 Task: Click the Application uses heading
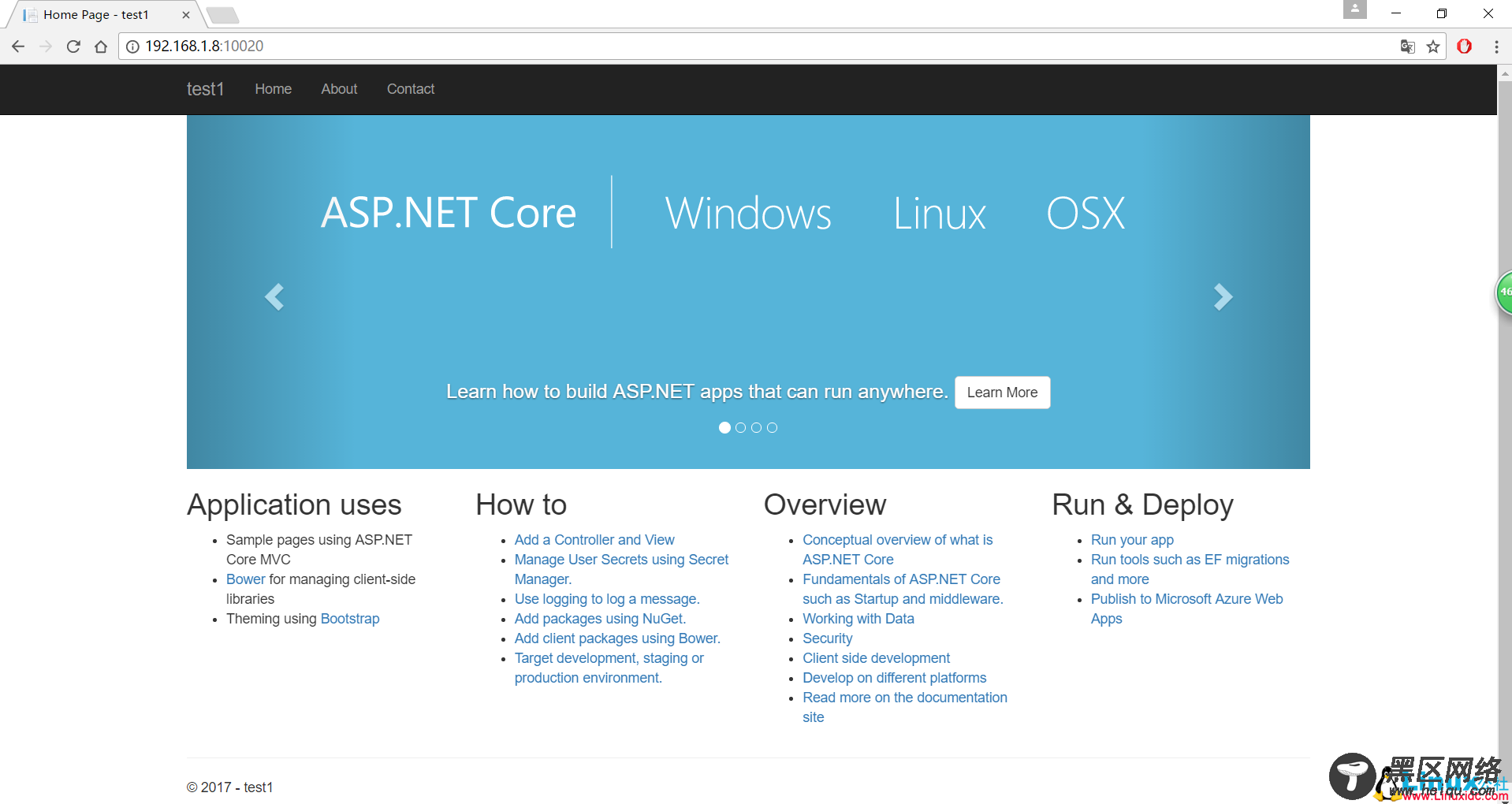coord(294,504)
